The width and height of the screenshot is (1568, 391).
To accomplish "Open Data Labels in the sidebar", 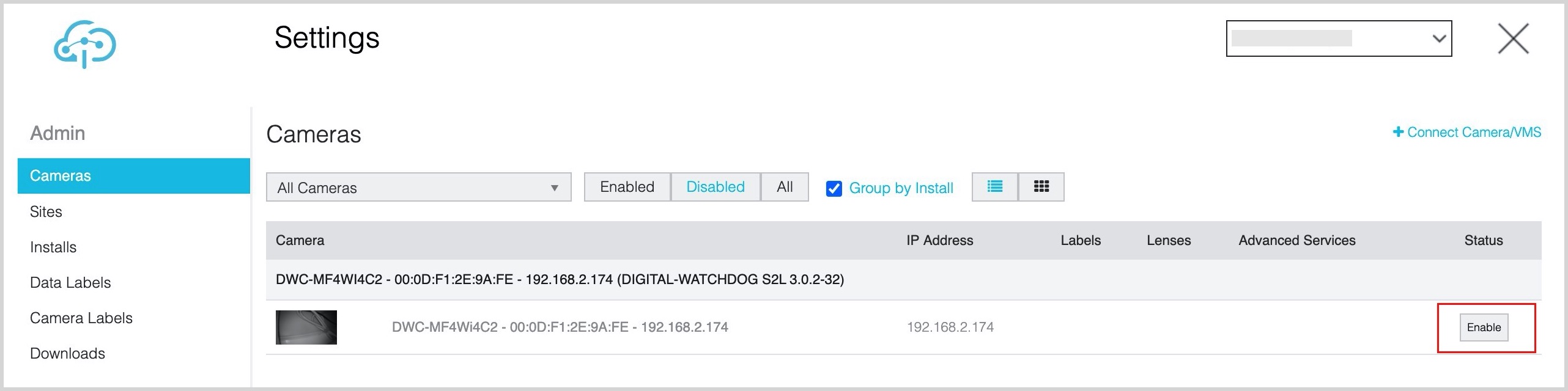I will [x=70, y=282].
